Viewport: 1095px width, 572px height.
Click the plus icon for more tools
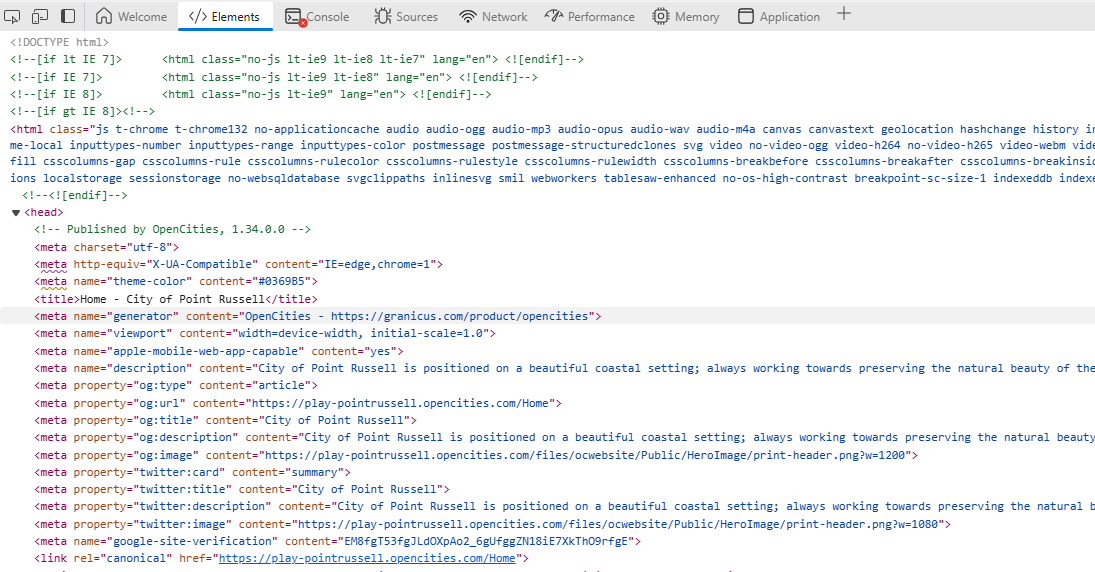coord(844,14)
